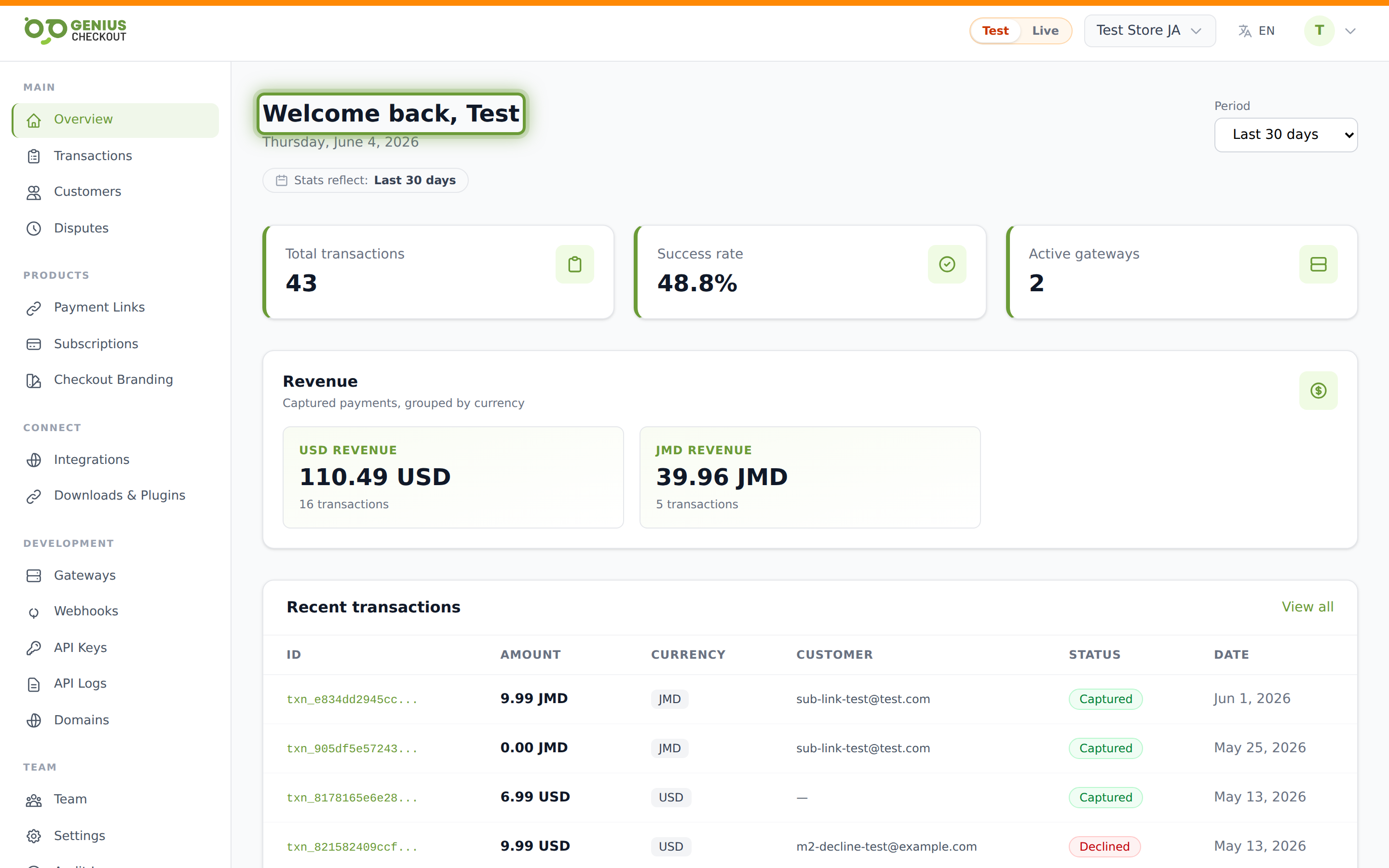The width and height of the screenshot is (1389, 868).
Task: Click the API Keys key icon
Action: tap(34, 648)
